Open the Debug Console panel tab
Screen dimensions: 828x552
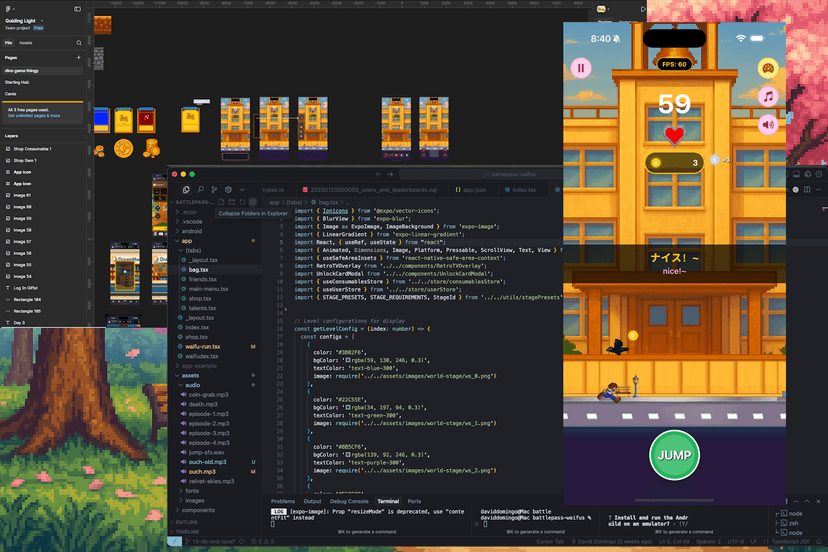(x=349, y=501)
